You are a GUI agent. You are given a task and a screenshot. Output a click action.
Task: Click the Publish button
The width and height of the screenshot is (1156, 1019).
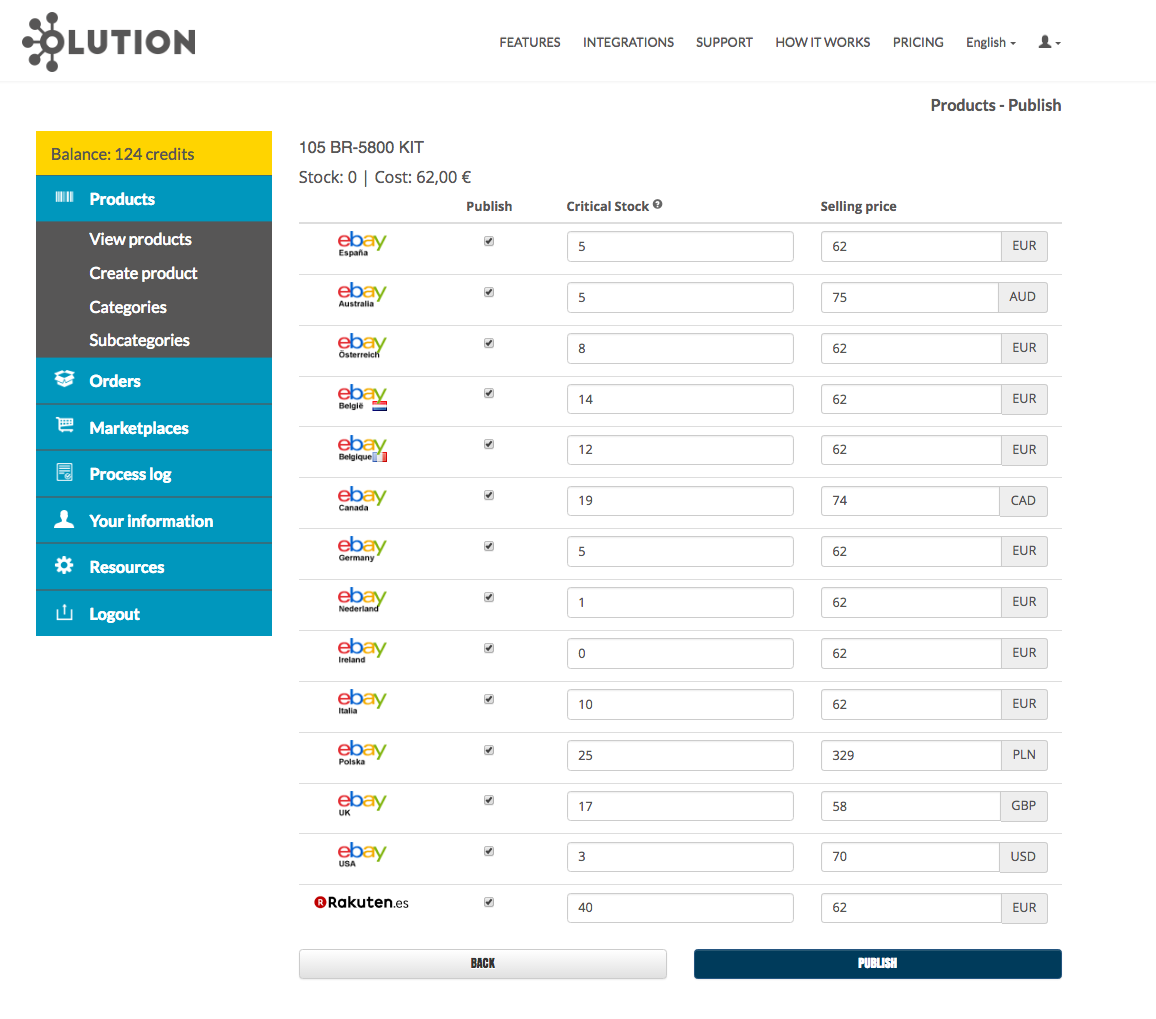pos(877,964)
